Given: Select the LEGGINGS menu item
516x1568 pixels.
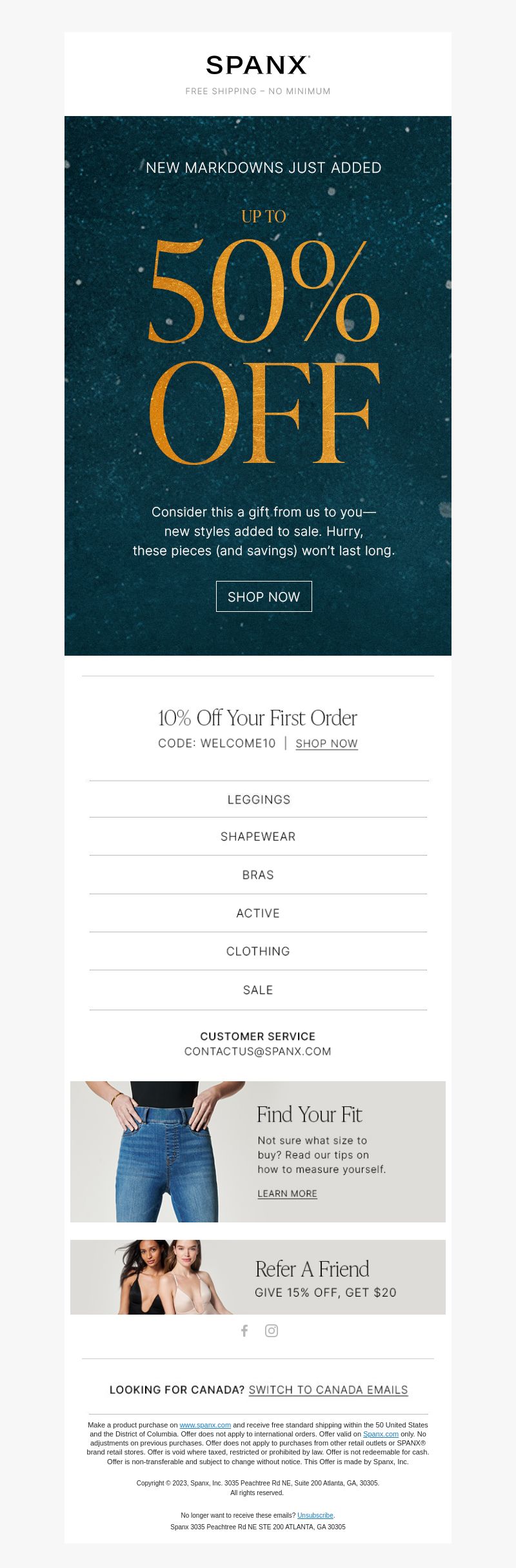Looking at the screenshot, I should click(x=259, y=799).
